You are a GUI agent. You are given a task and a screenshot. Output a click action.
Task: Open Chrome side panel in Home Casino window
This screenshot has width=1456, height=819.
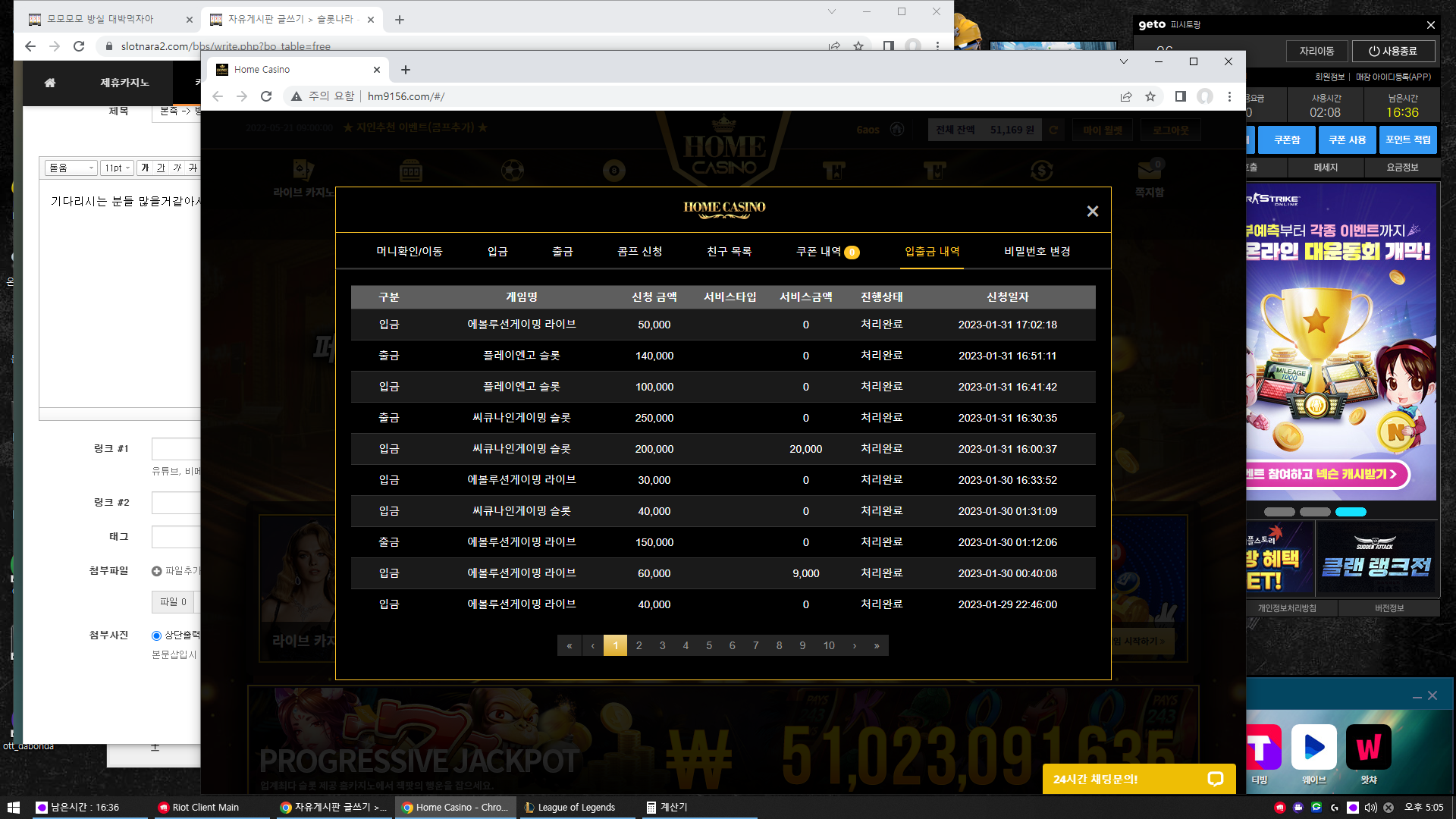(1180, 96)
